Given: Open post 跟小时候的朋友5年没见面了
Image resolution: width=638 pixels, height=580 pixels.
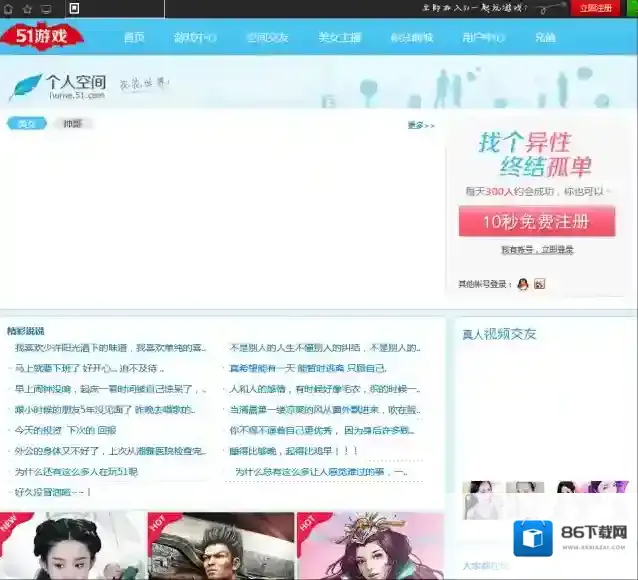Looking at the screenshot, I should pos(105,409).
